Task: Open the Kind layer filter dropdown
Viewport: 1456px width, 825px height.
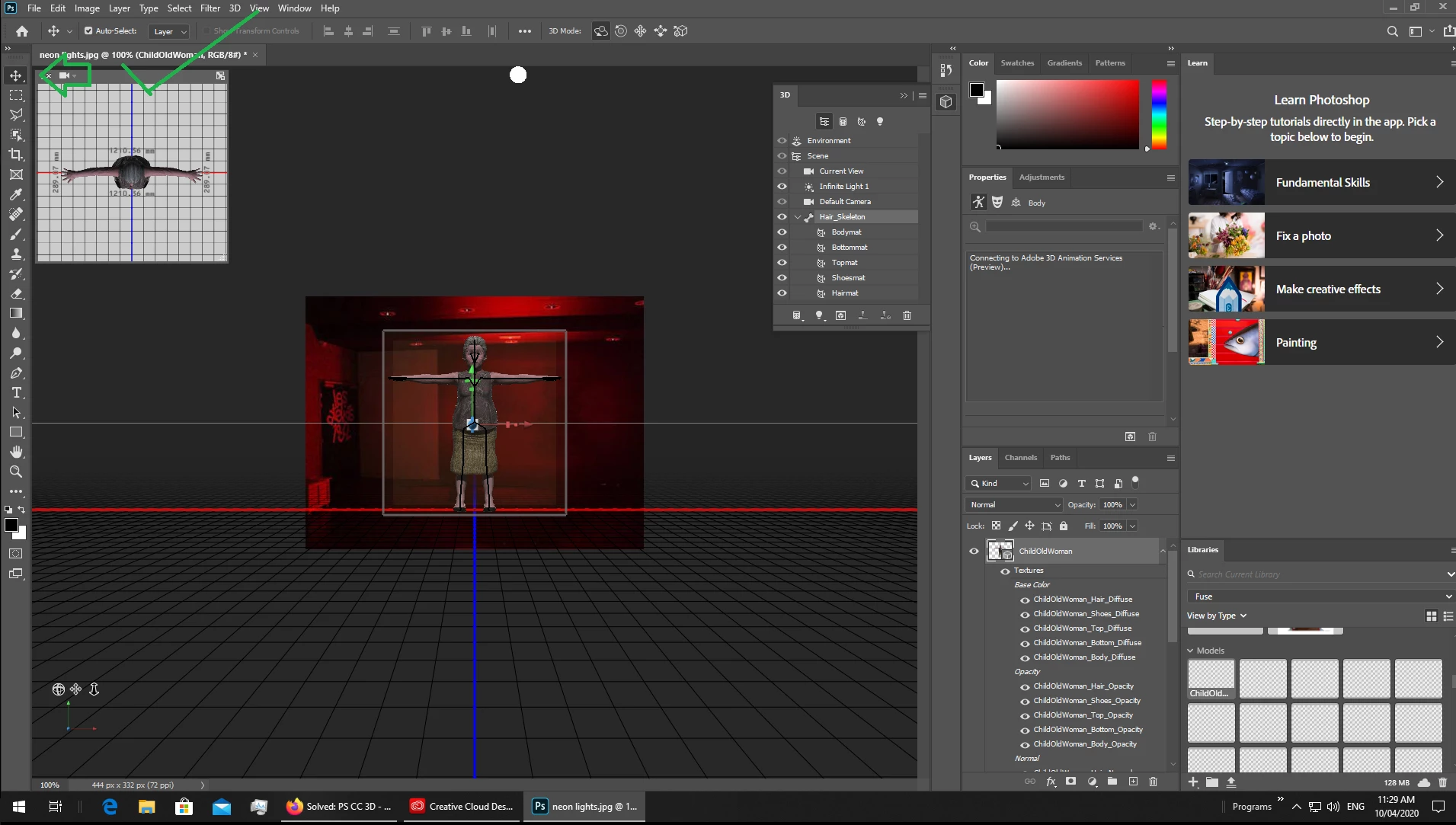Action: (x=998, y=484)
